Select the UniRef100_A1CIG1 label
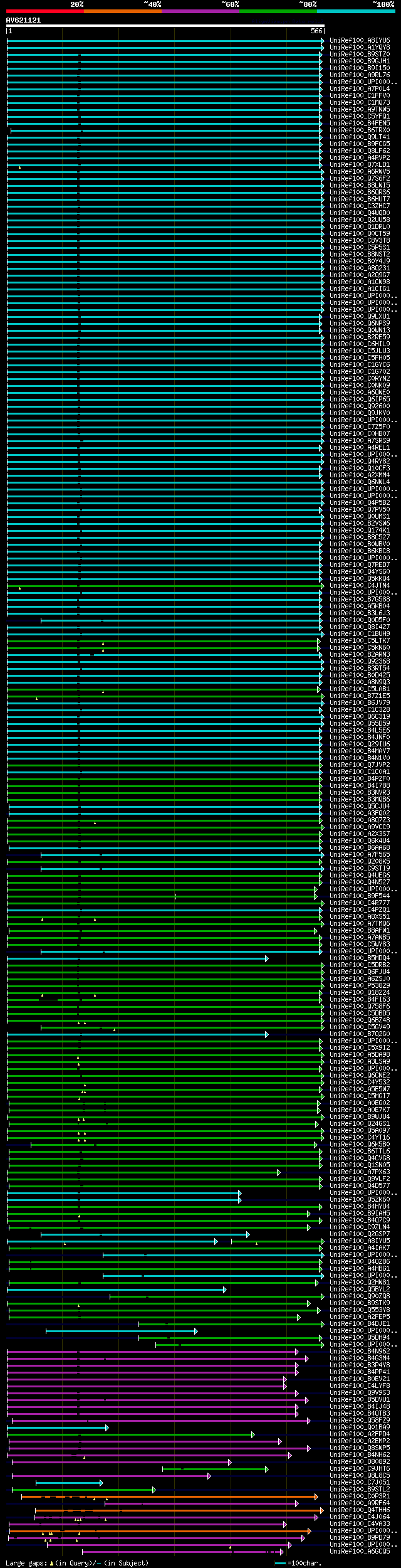This screenshot has height=1568, width=401. point(360,289)
